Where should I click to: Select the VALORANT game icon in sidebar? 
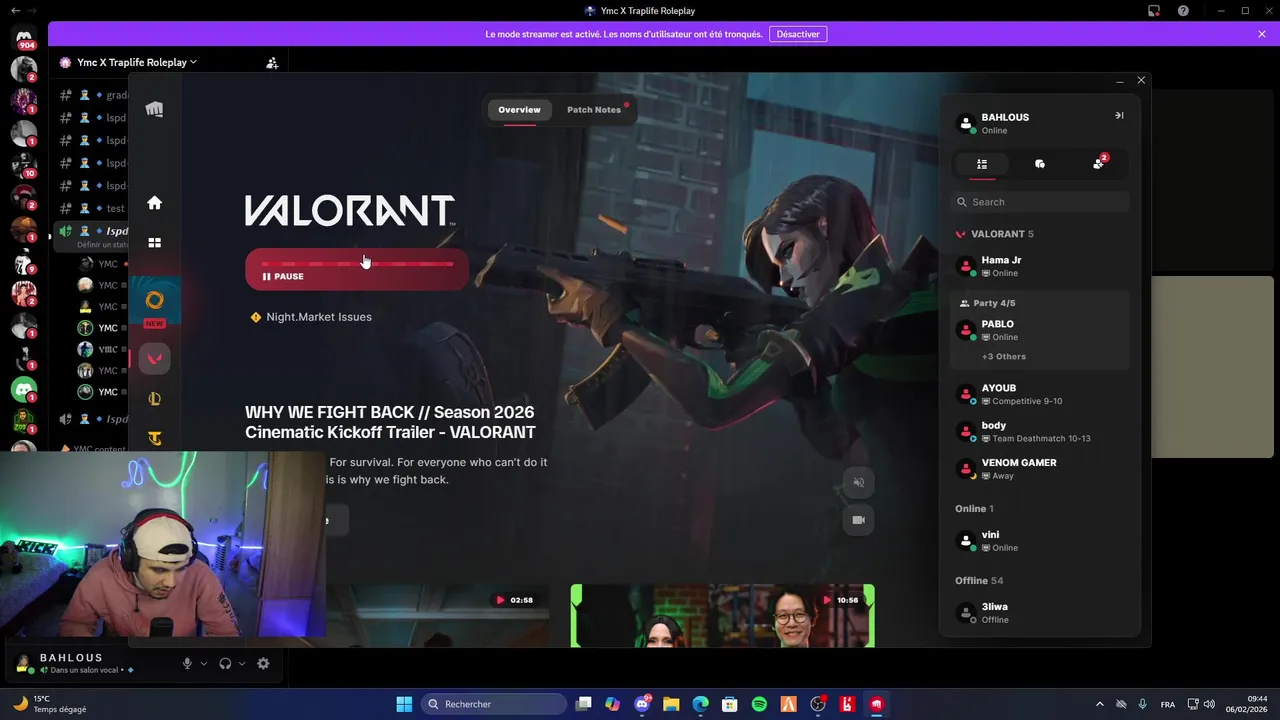154,358
